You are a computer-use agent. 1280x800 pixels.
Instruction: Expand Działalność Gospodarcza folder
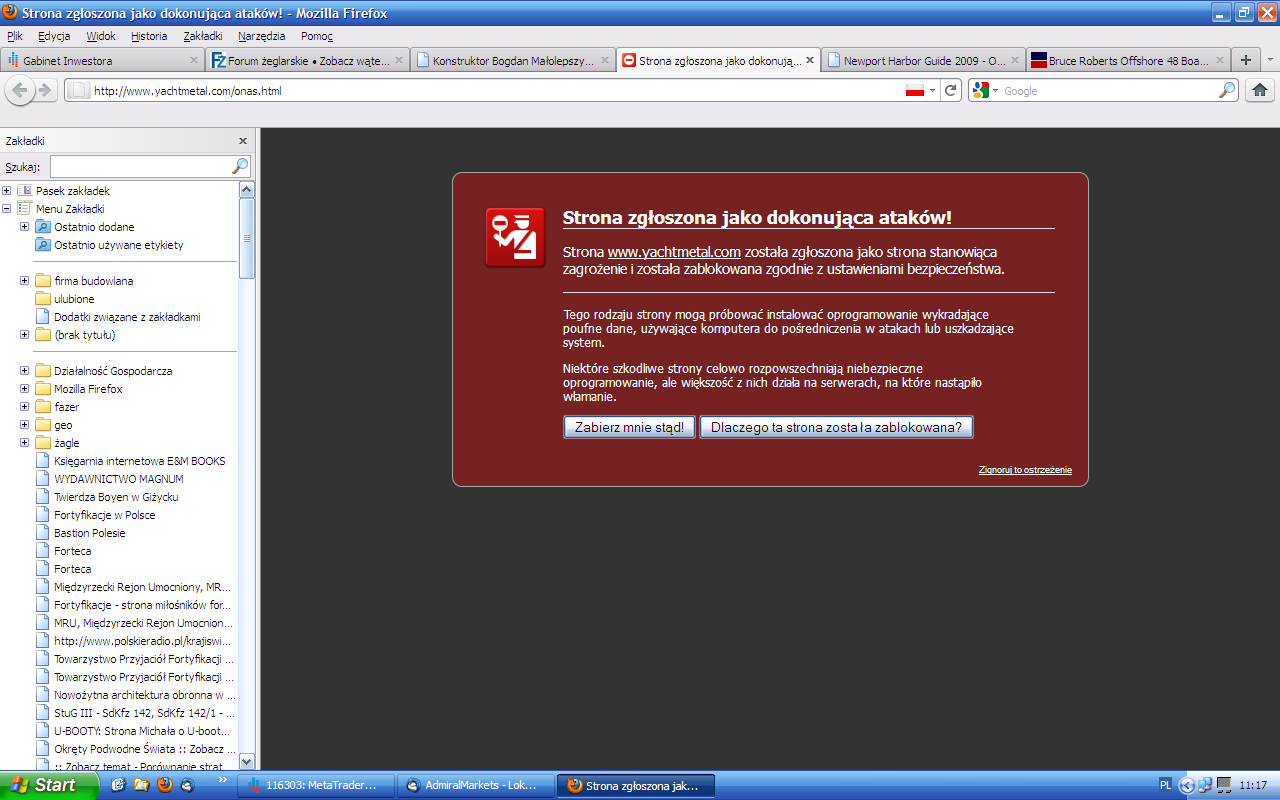click(x=25, y=371)
